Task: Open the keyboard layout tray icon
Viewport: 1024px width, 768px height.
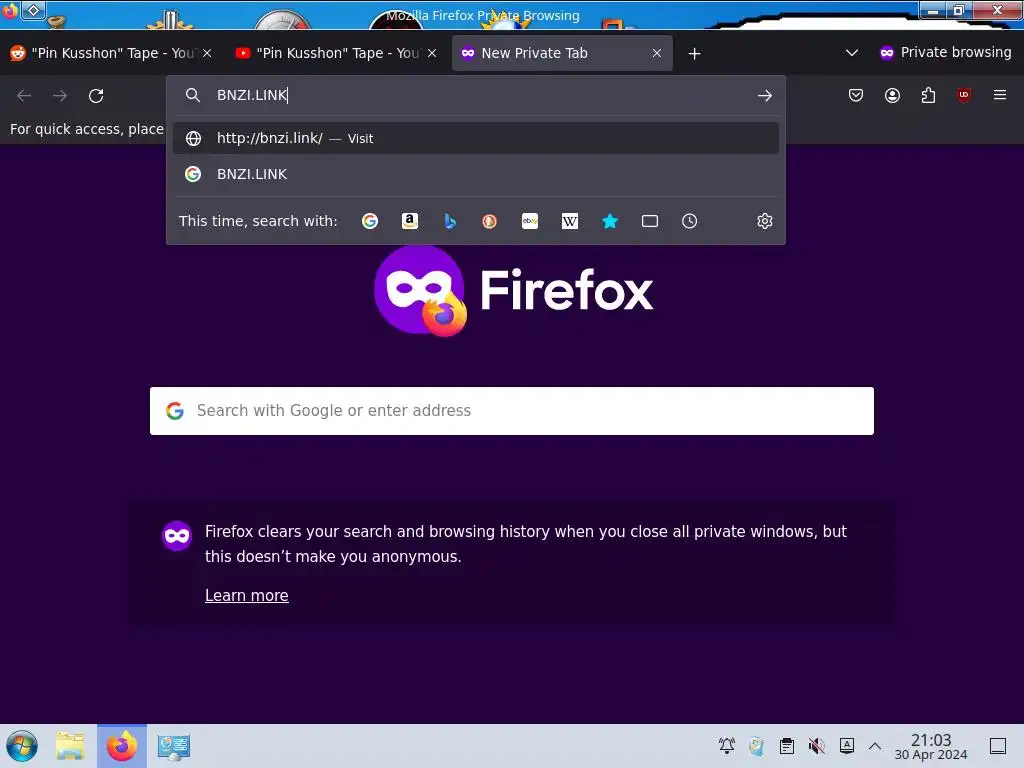Action: coord(847,746)
